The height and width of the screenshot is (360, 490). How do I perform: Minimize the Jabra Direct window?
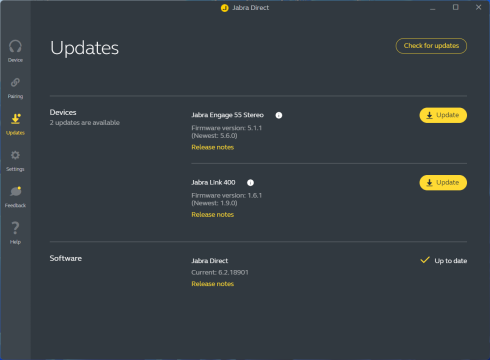click(x=433, y=8)
